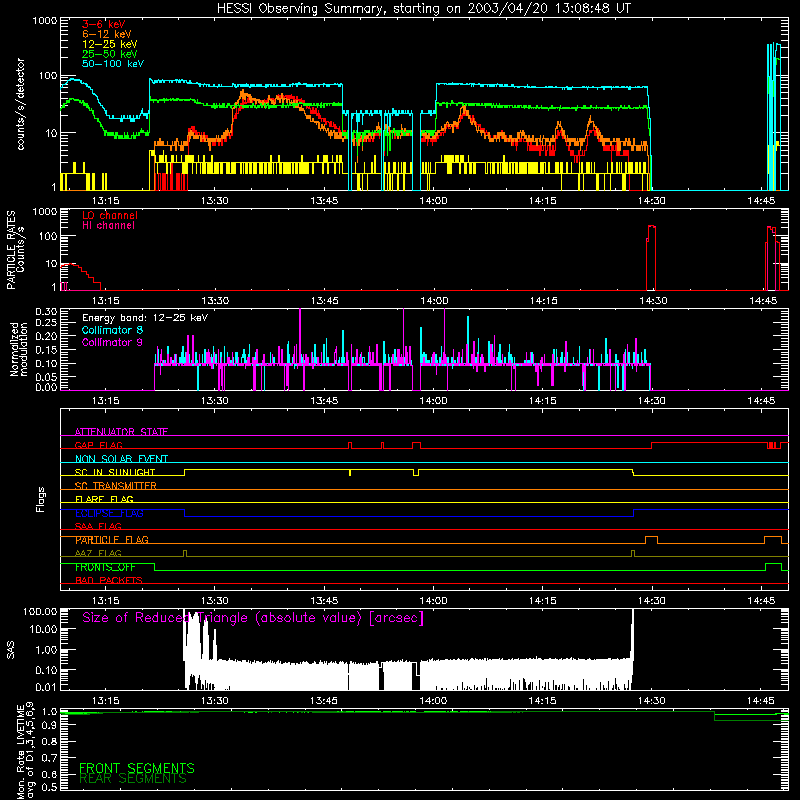
Task: Select the FLARE_FLAG label
Action: [104, 499]
